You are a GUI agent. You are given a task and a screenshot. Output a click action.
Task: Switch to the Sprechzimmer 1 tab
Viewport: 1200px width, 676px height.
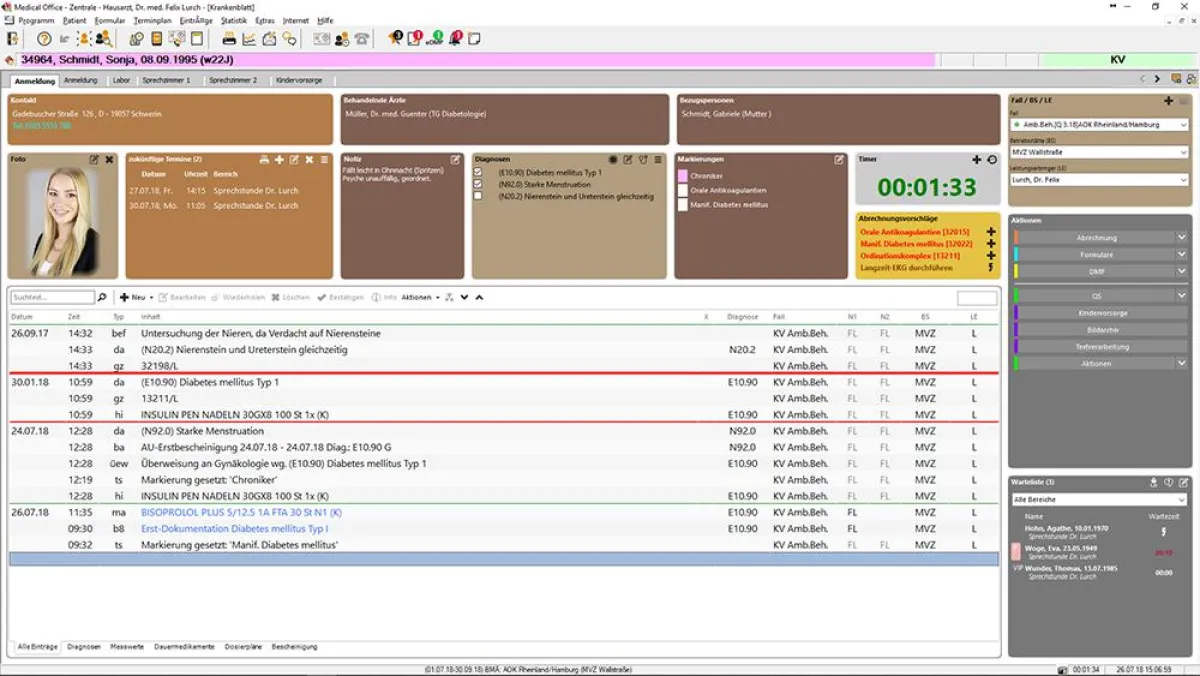tap(166, 80)
